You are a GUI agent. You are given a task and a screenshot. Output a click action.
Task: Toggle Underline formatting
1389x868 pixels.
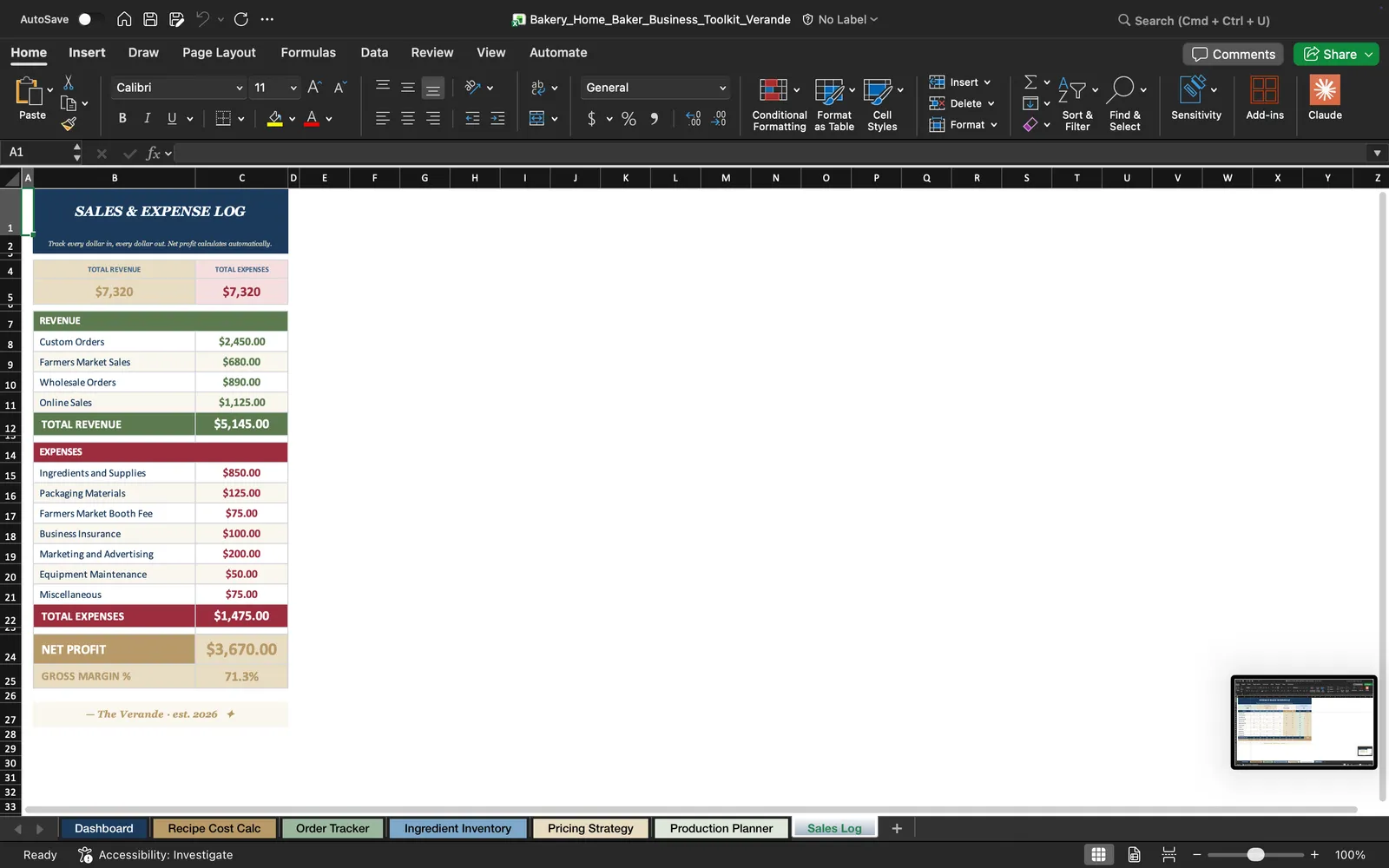[172, 118]
